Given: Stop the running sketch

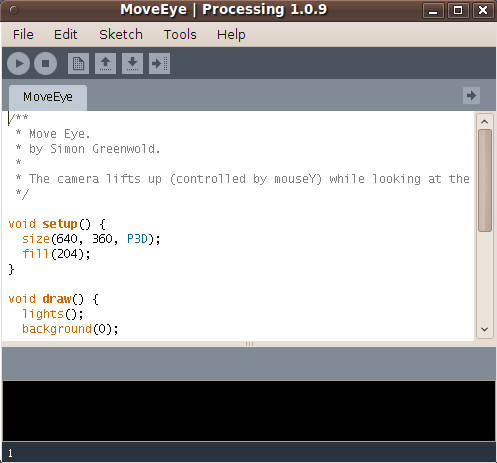Looking at the screenshot, I should 45,63.
